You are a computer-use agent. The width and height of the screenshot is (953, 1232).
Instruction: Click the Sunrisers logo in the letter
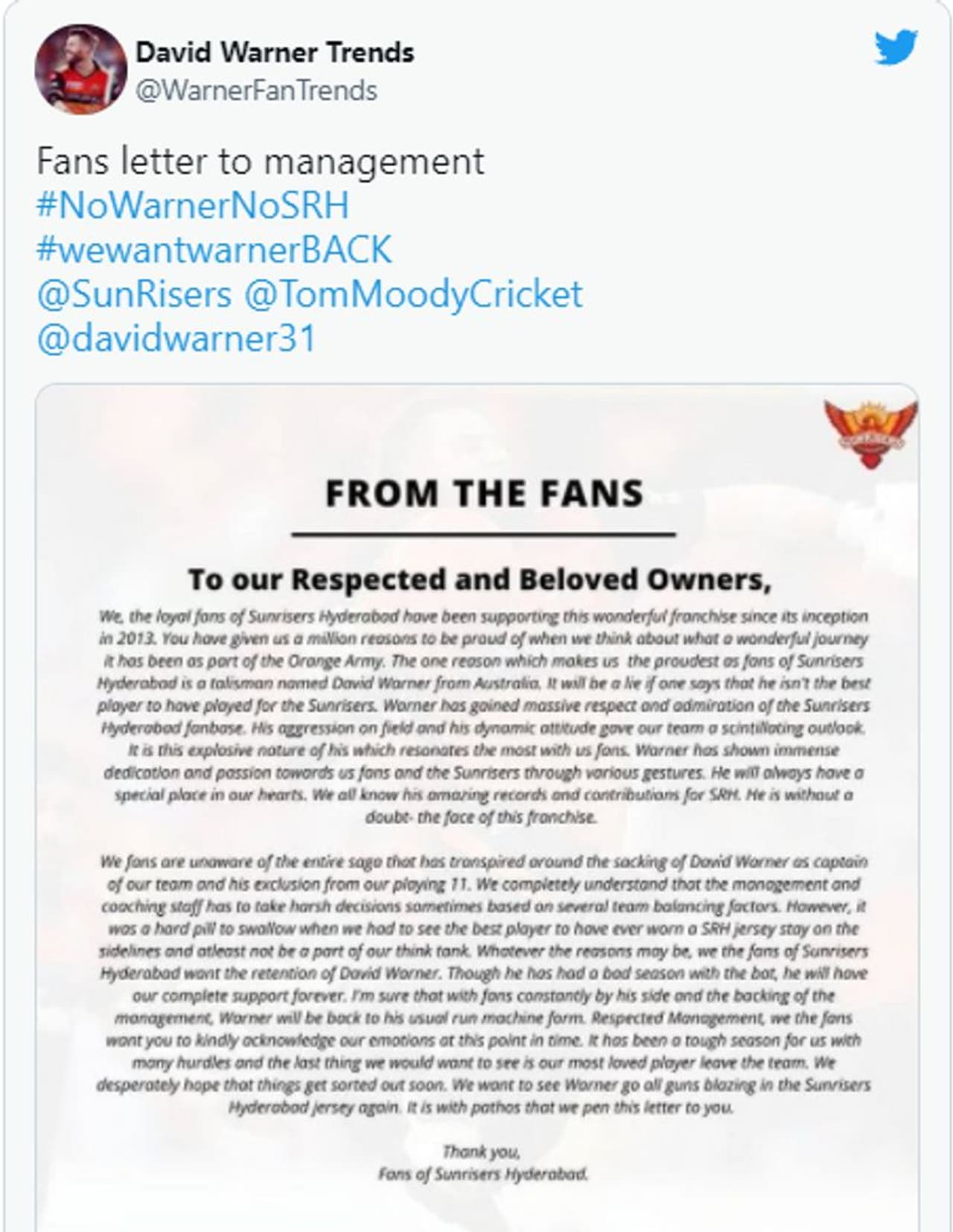click(x=870, y=434)
